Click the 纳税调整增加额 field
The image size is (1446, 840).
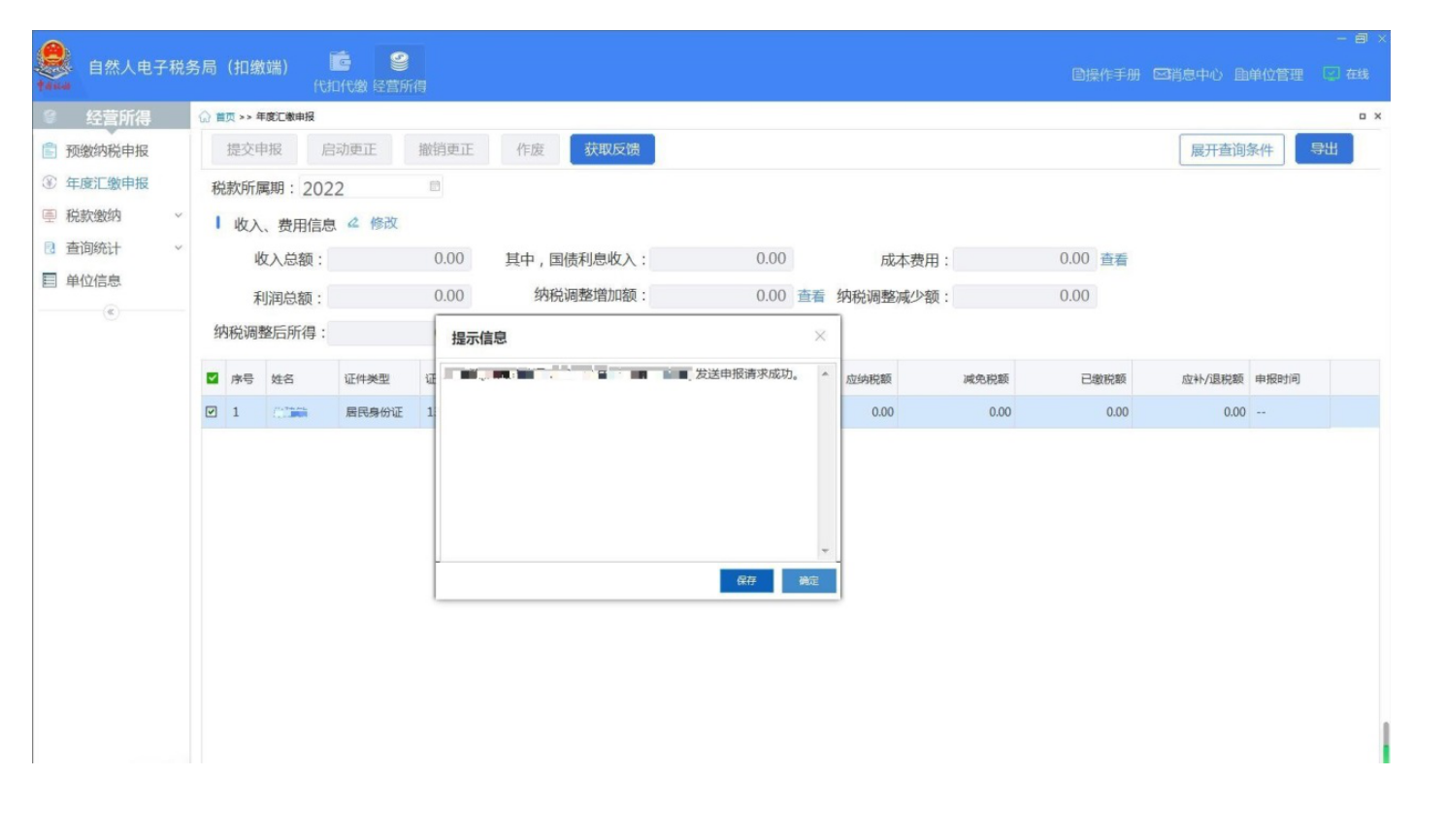(722, 296)
